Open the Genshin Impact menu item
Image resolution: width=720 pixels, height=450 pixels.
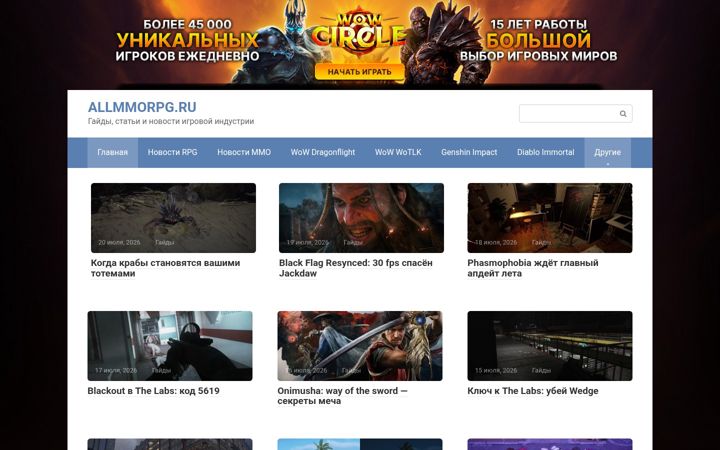469,152
